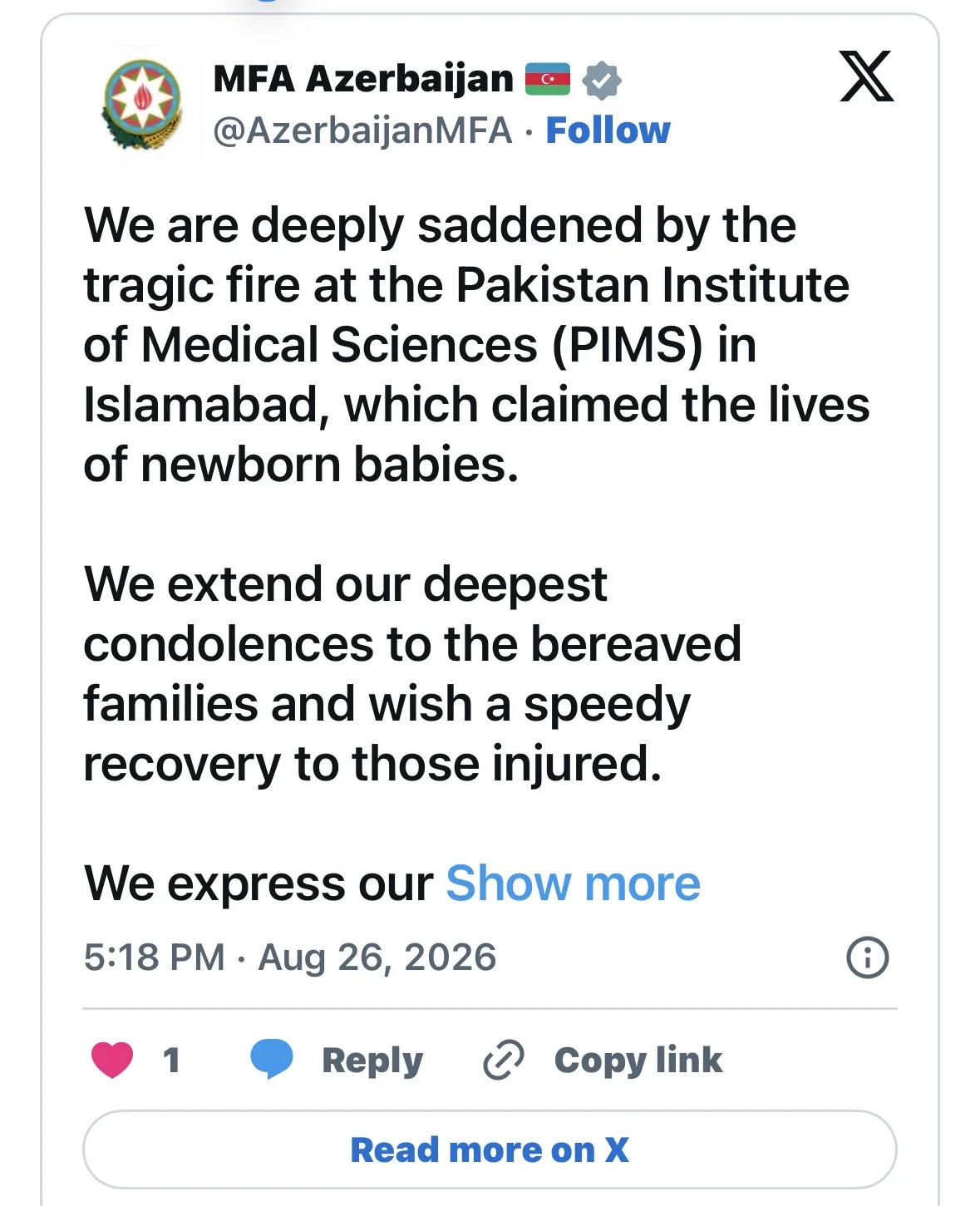Click the Reply text label
The width and height of the screenshot is (980, 1206).
click(372, 1061)
